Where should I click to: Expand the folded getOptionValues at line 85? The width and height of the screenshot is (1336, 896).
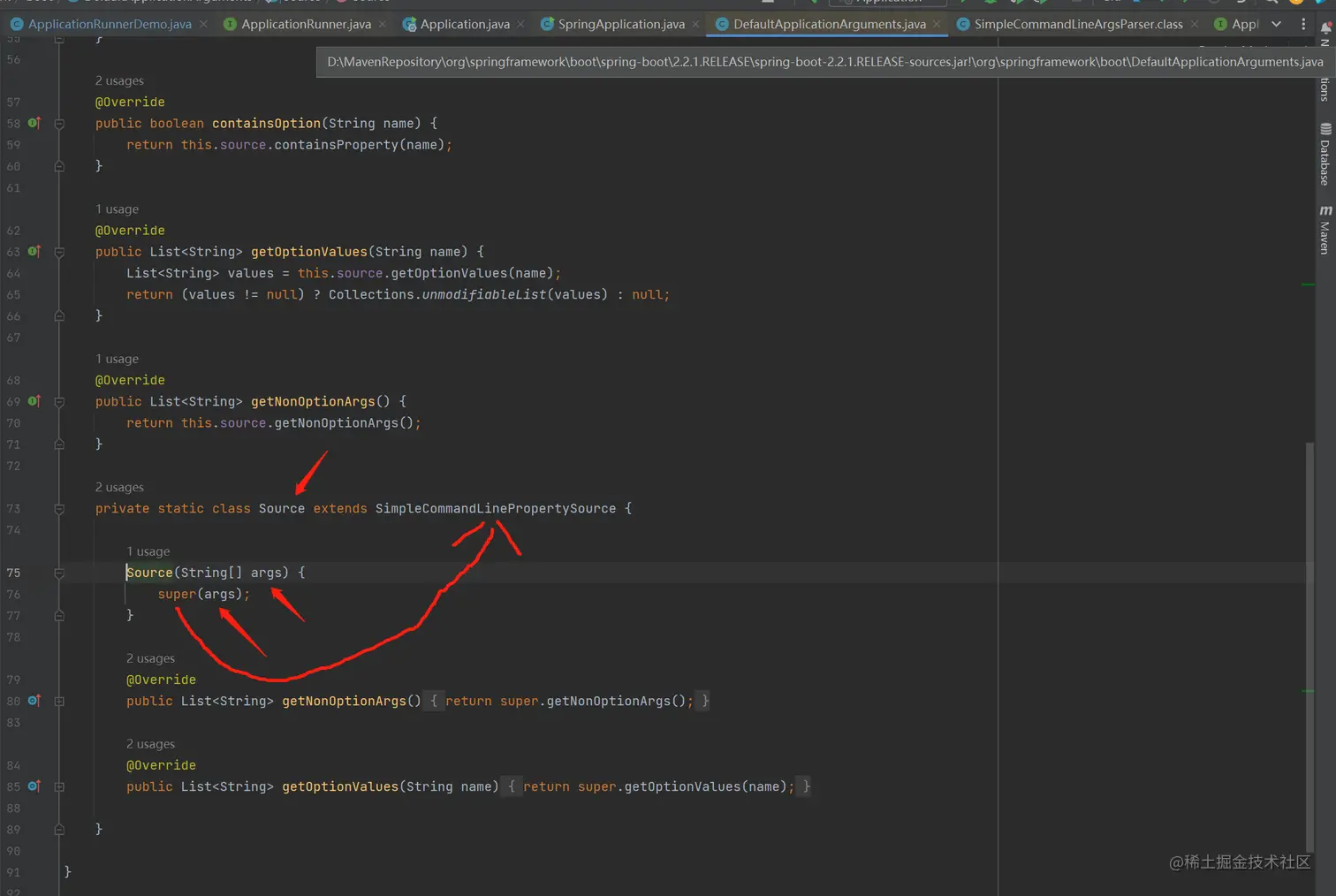(x=59, y=786)
